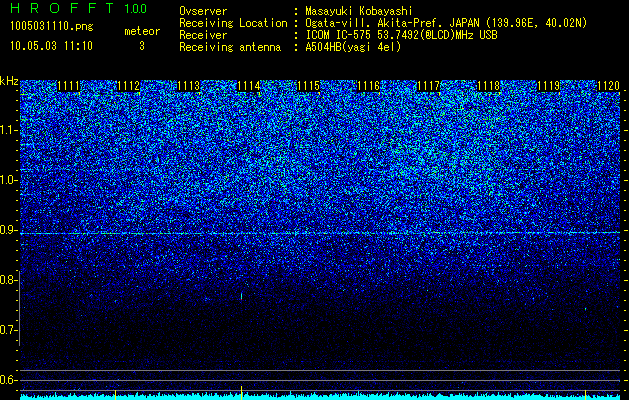This screenshot has width=629, height=400.
Task: Select the receiver text ICOM IC-575 53.7492 MHz USB
Action: tap(401, 35)
